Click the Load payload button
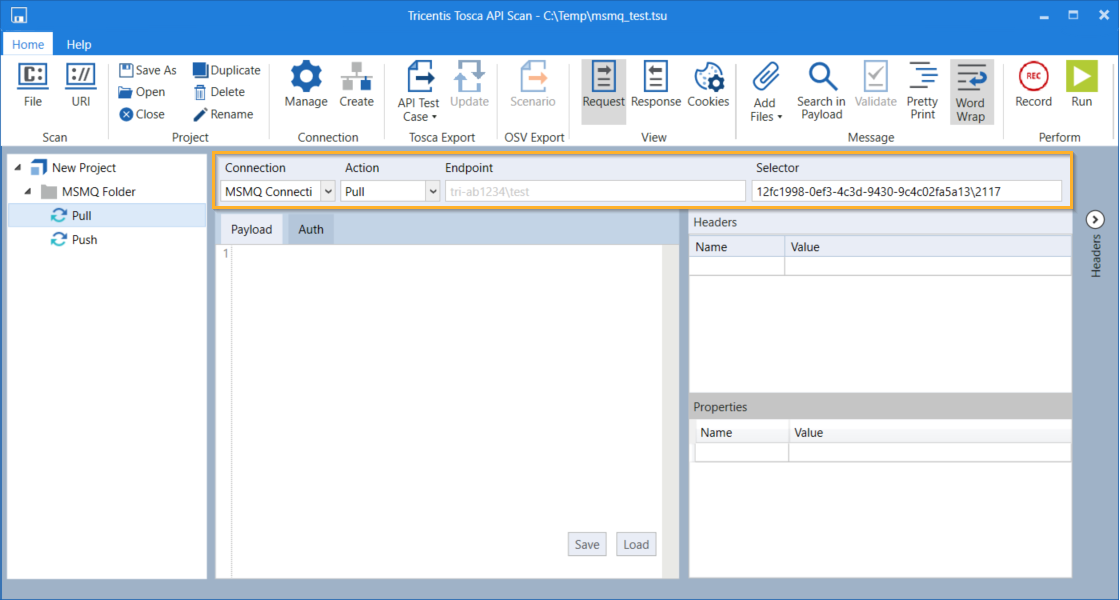This screenshot has height=600, width=1120. tap(636, 544)
